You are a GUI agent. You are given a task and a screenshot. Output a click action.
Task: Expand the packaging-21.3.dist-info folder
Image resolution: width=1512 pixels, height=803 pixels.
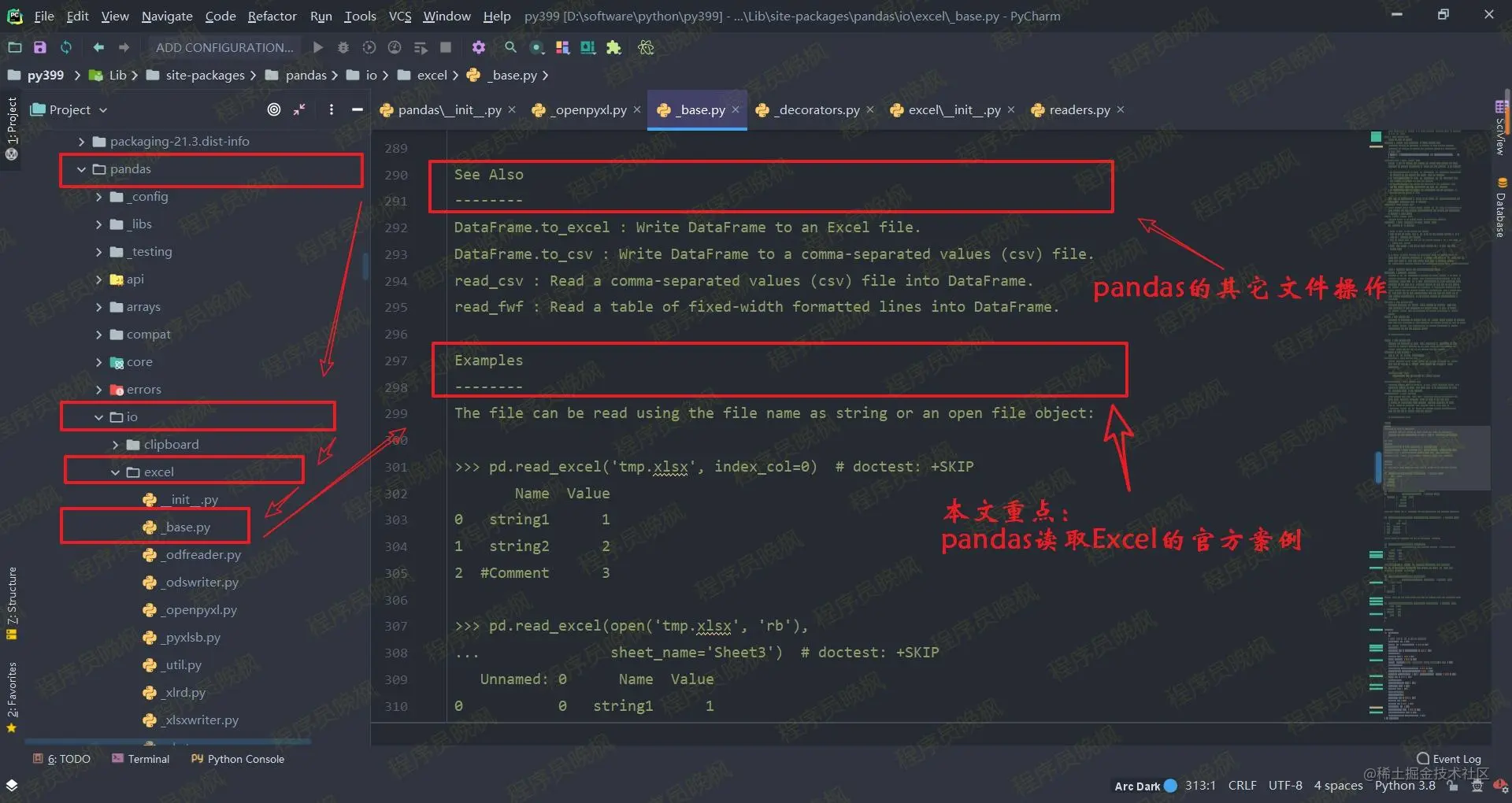pos(81,142)
